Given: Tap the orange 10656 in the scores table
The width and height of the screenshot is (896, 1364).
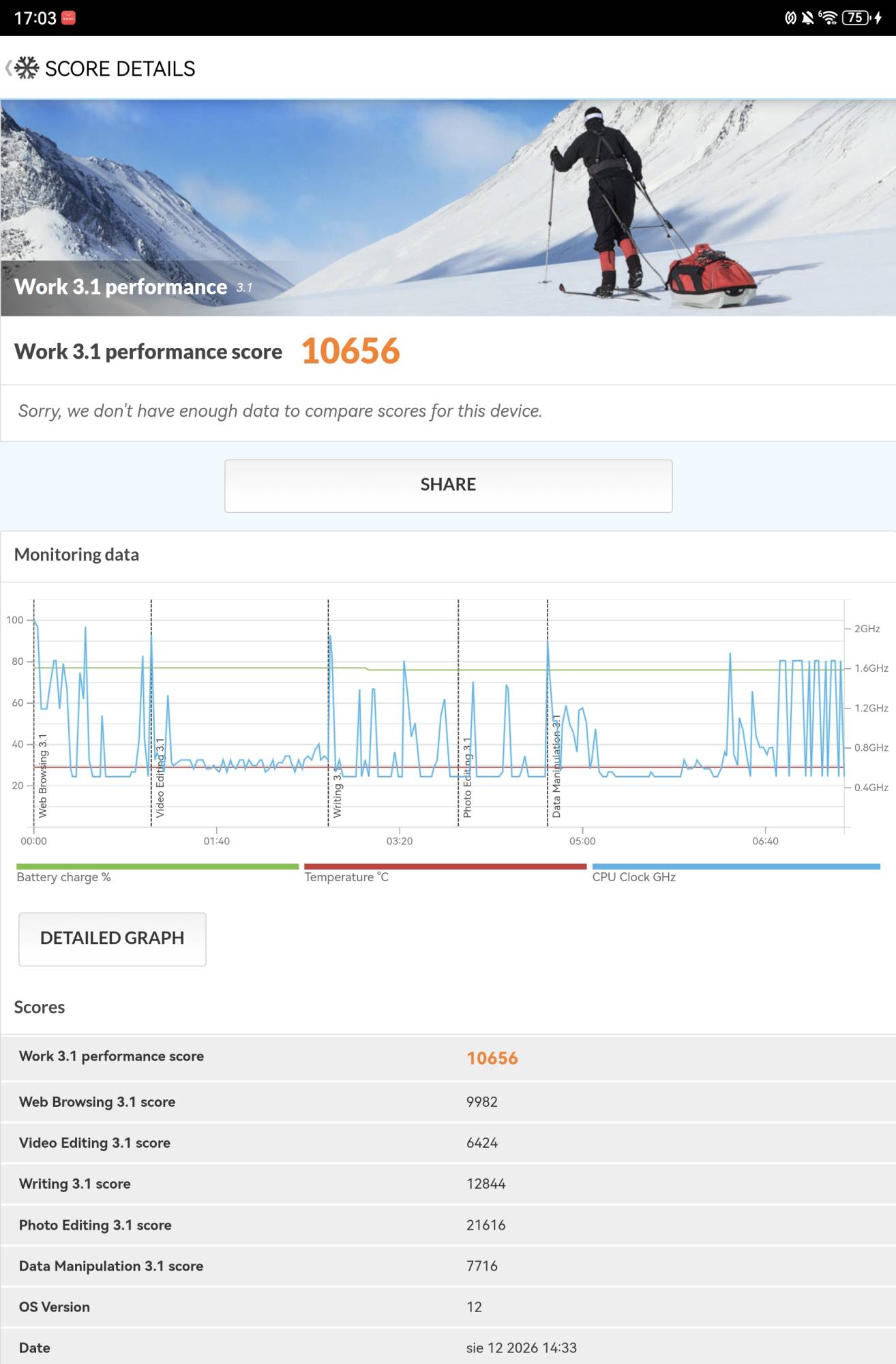Looking at the screenshot, I should (492, 1058).
